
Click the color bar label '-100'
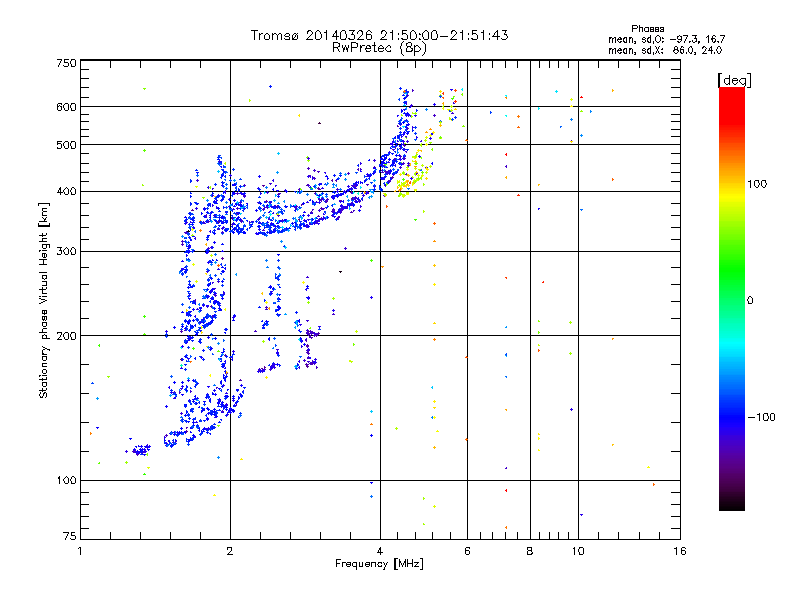(762, 417)
